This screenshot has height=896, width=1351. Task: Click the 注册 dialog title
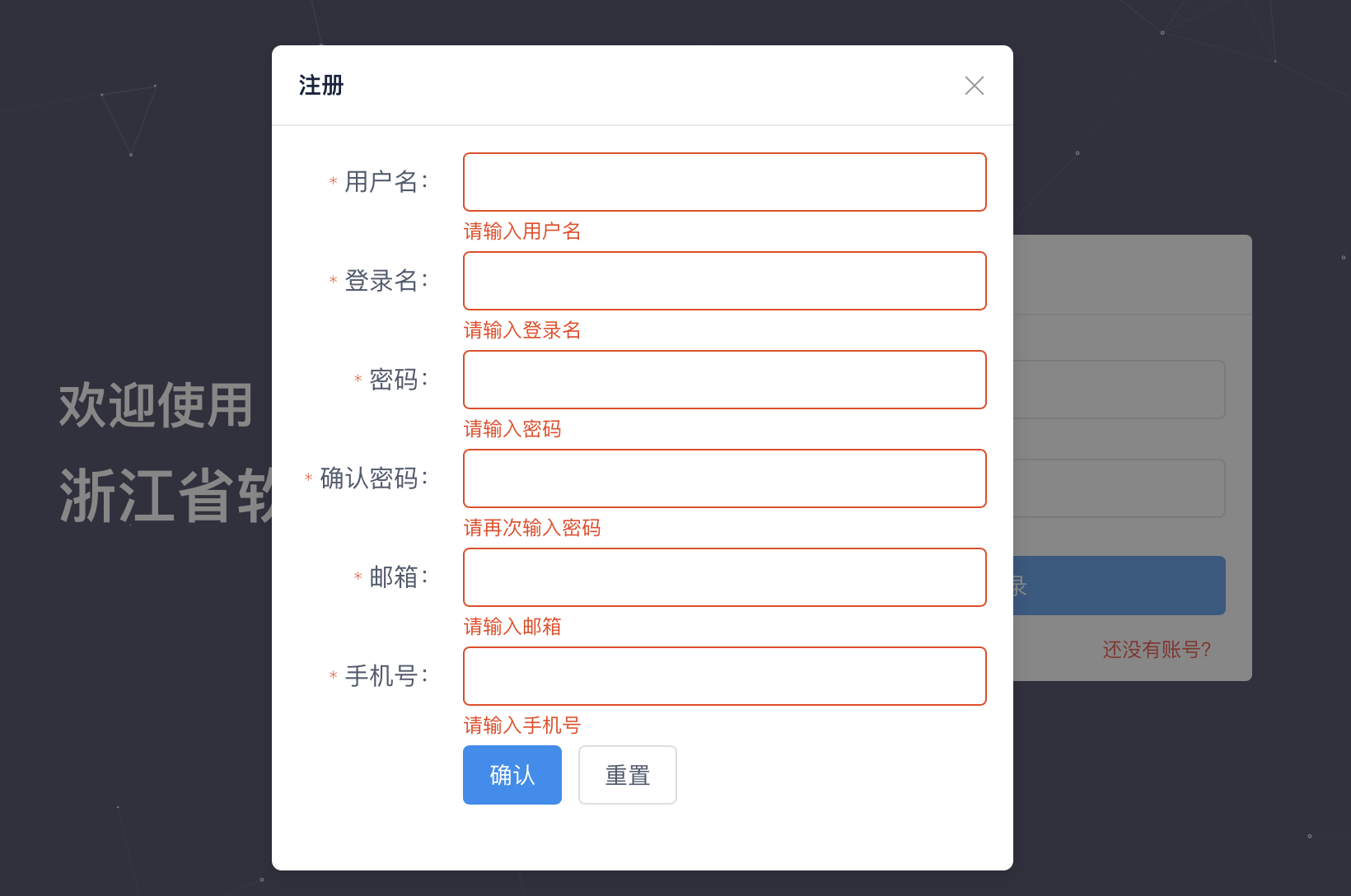[x=321, y=86]
